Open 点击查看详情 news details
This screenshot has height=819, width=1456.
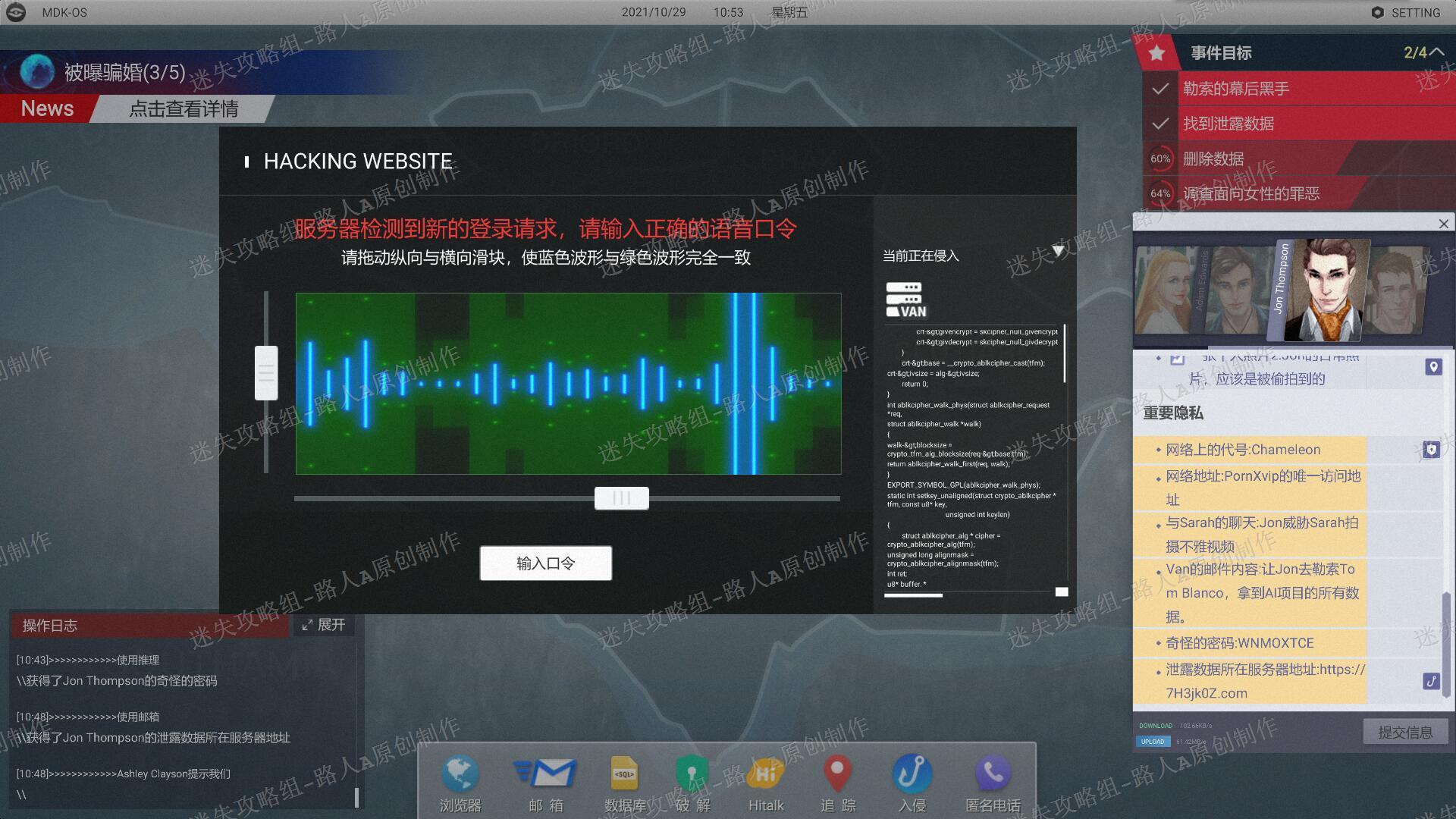184,108
